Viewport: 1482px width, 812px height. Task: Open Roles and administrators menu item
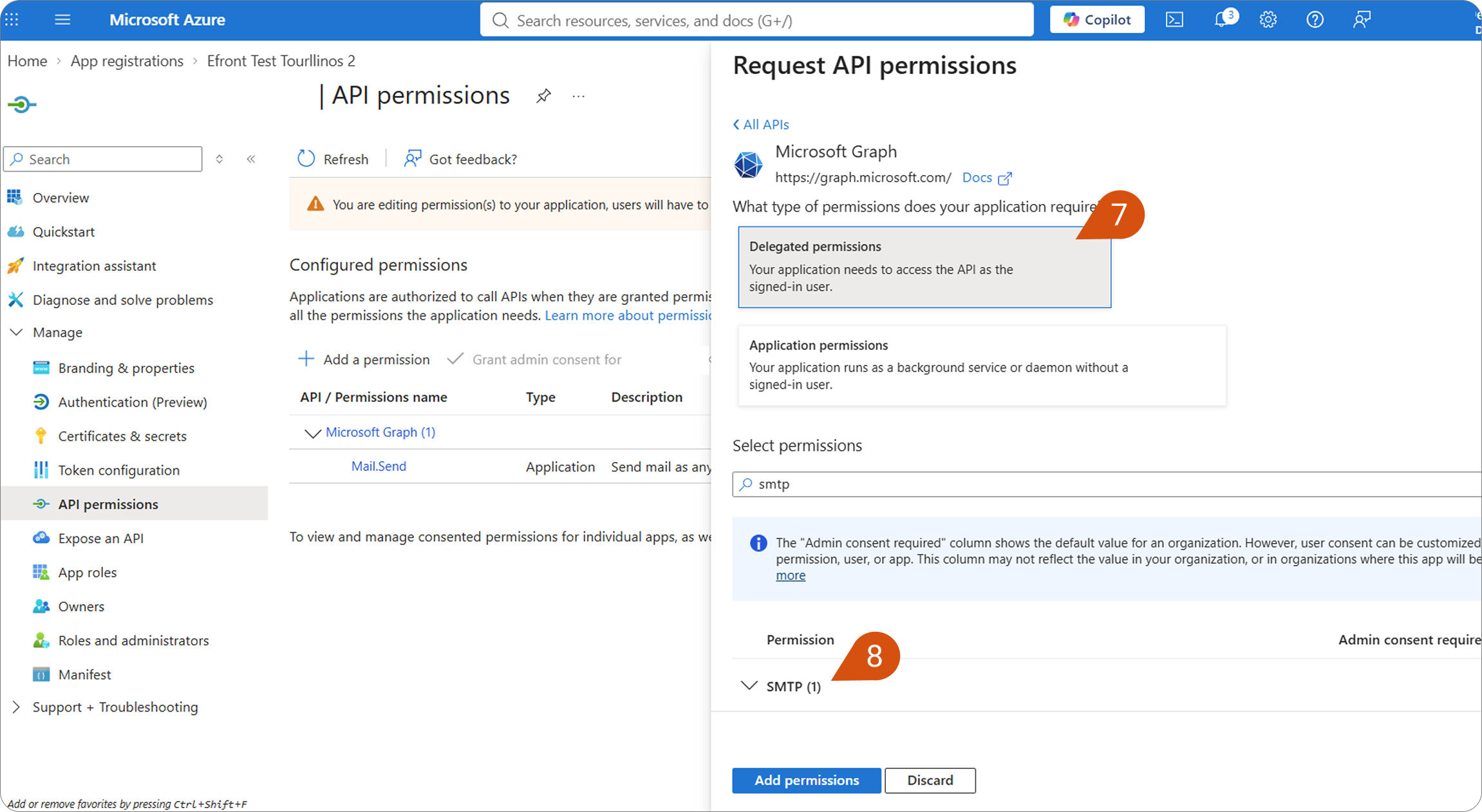(134, 640)
